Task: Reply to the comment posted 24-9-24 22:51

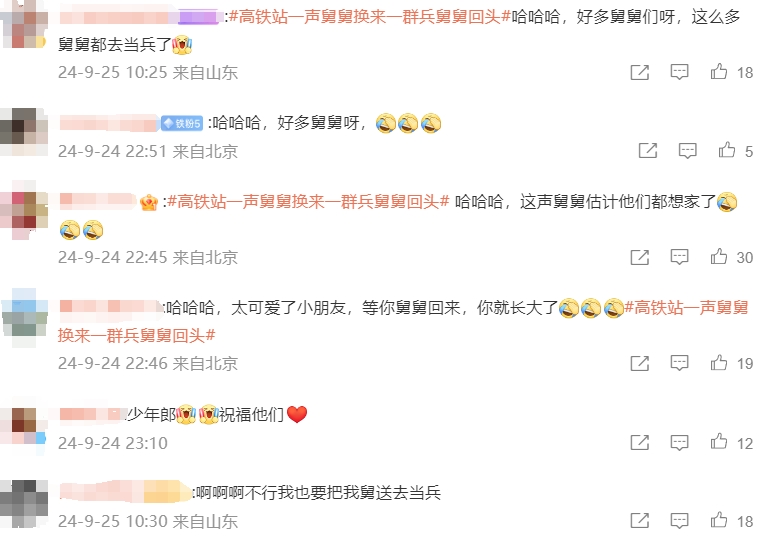Action: (687, 151)
